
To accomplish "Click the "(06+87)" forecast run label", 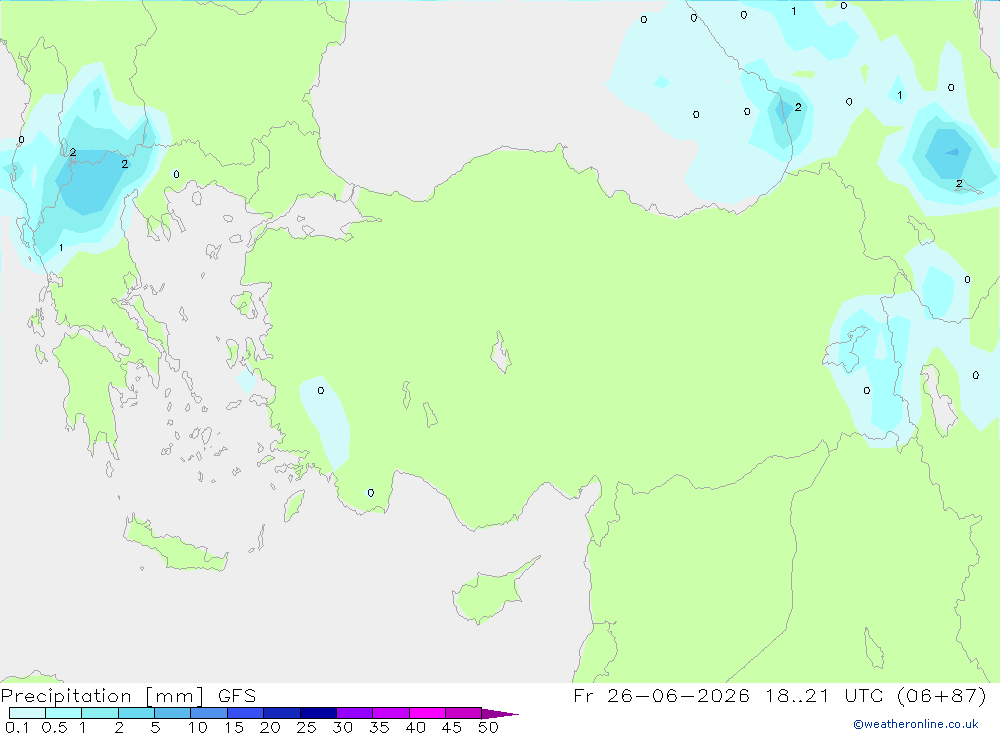I will (941, 695).
